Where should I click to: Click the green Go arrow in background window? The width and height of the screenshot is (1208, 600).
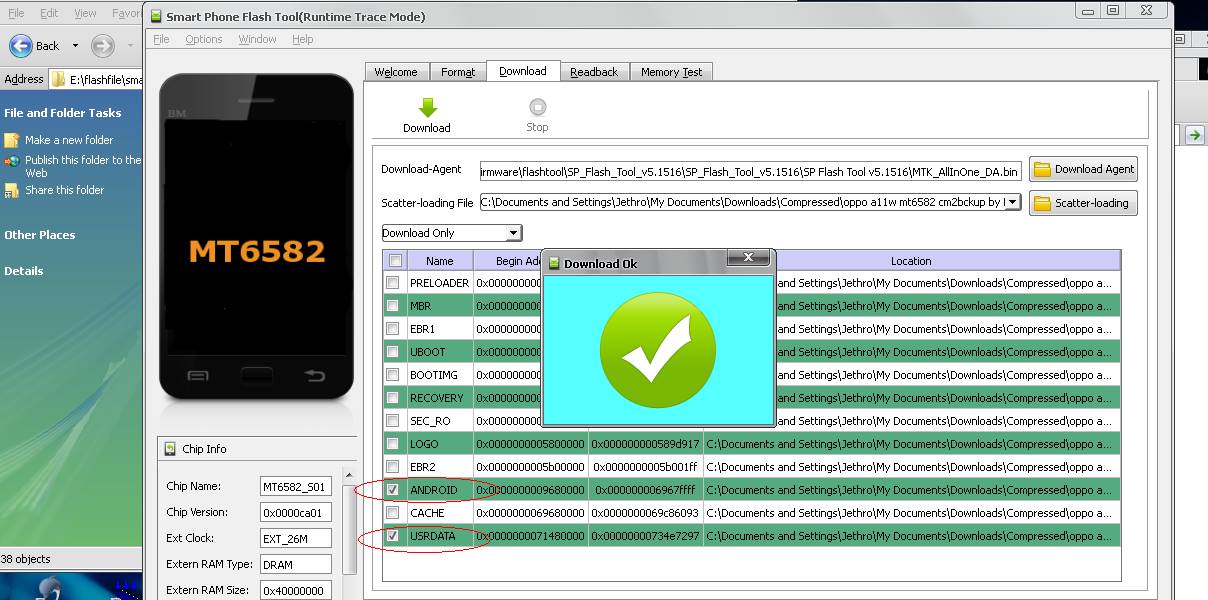pos(1194,135)
